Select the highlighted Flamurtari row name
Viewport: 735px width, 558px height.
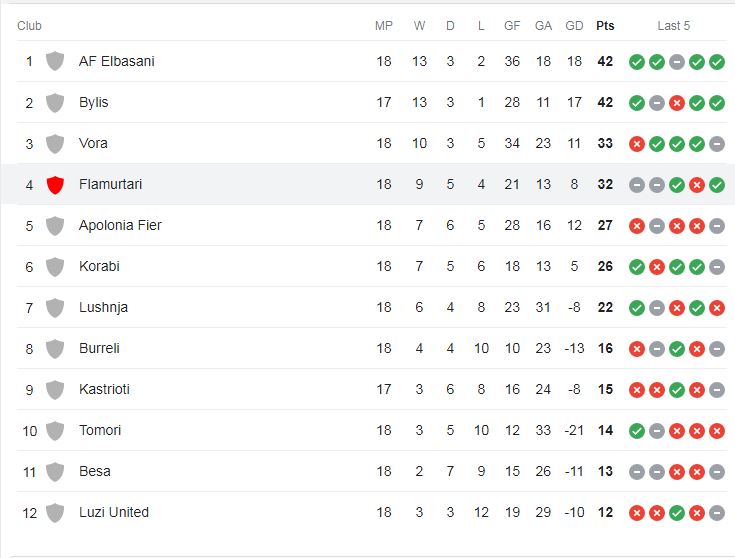pos(111,184)
